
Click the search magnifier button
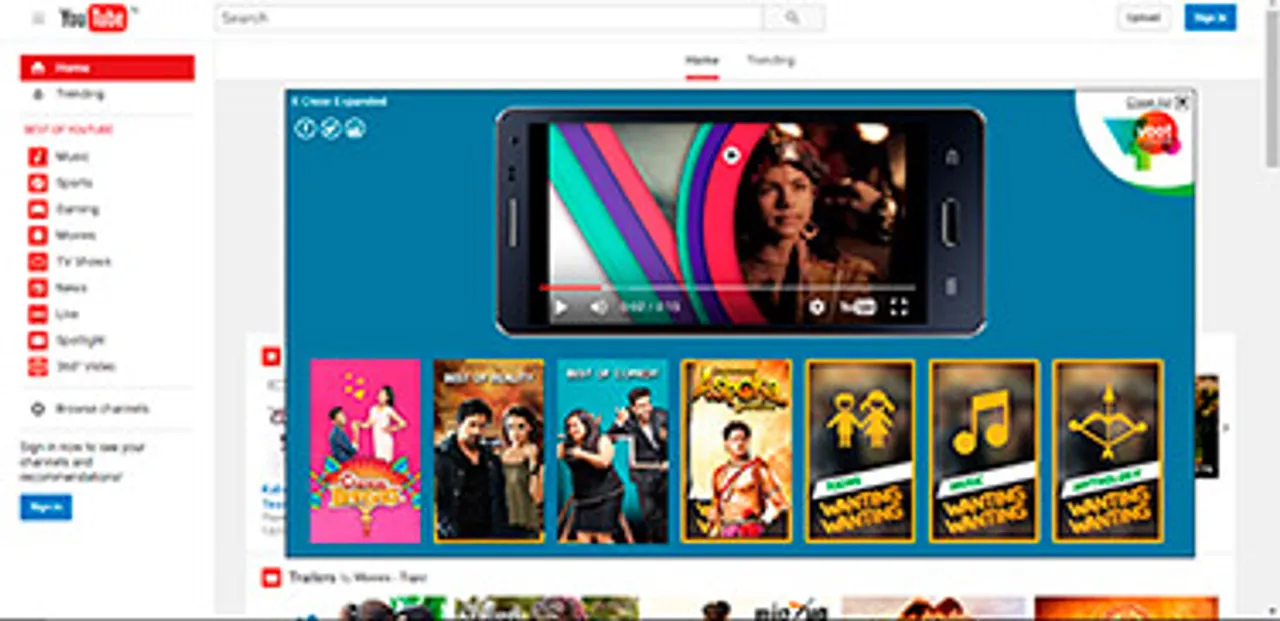tap(794, 18)
